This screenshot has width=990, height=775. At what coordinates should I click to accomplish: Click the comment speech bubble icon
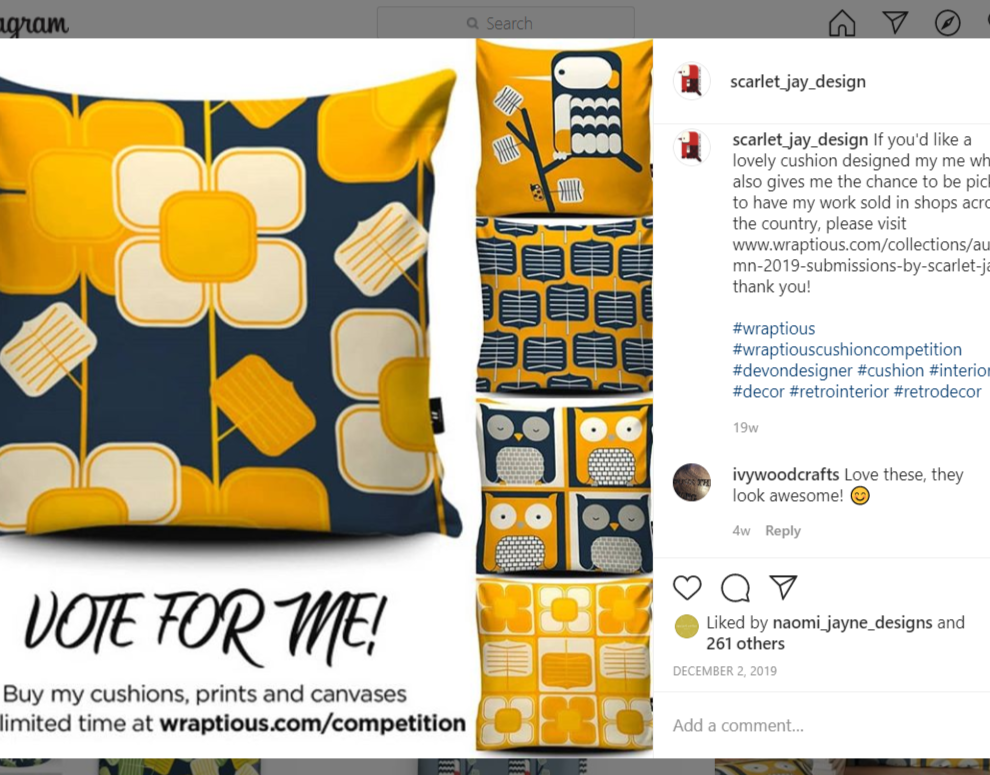[x=735, y=587]
